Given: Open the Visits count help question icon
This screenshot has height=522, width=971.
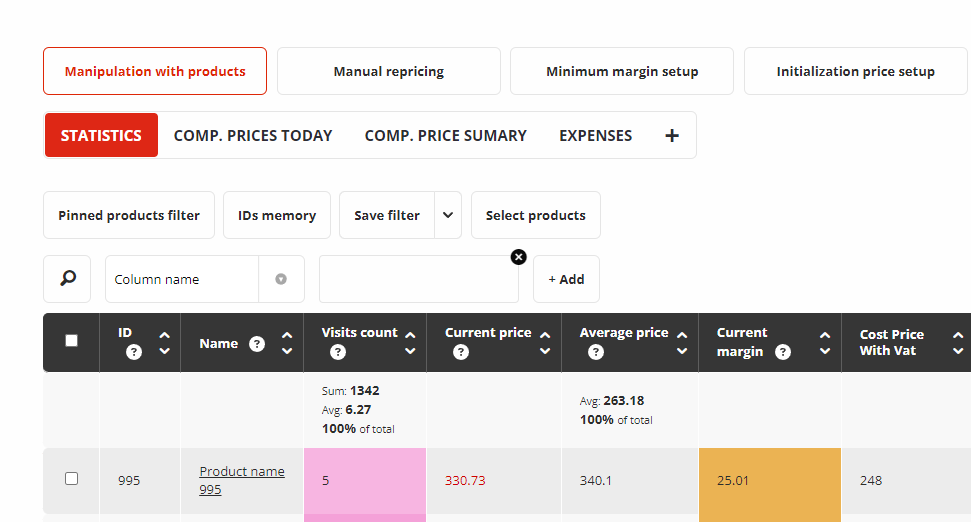Looking at the screenshot, I should pyautogui.click(x=338, y=352).
